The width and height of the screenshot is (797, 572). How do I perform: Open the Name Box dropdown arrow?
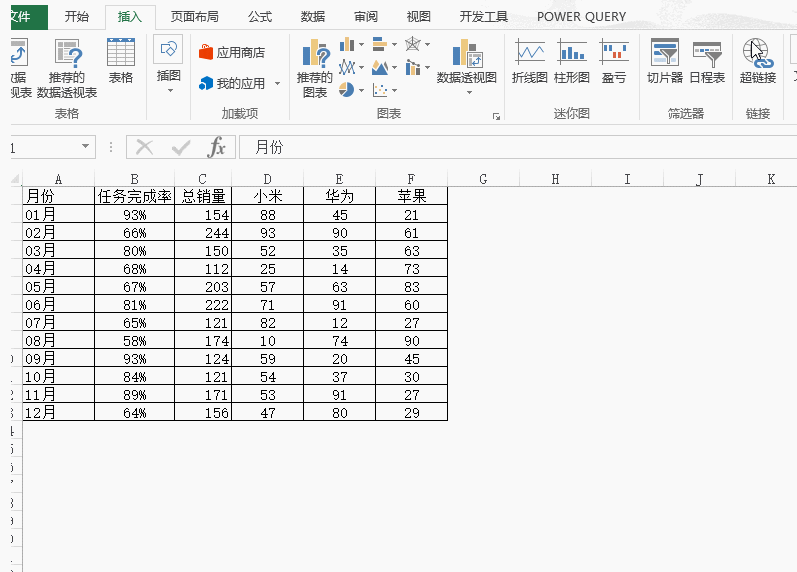[86, 147]
